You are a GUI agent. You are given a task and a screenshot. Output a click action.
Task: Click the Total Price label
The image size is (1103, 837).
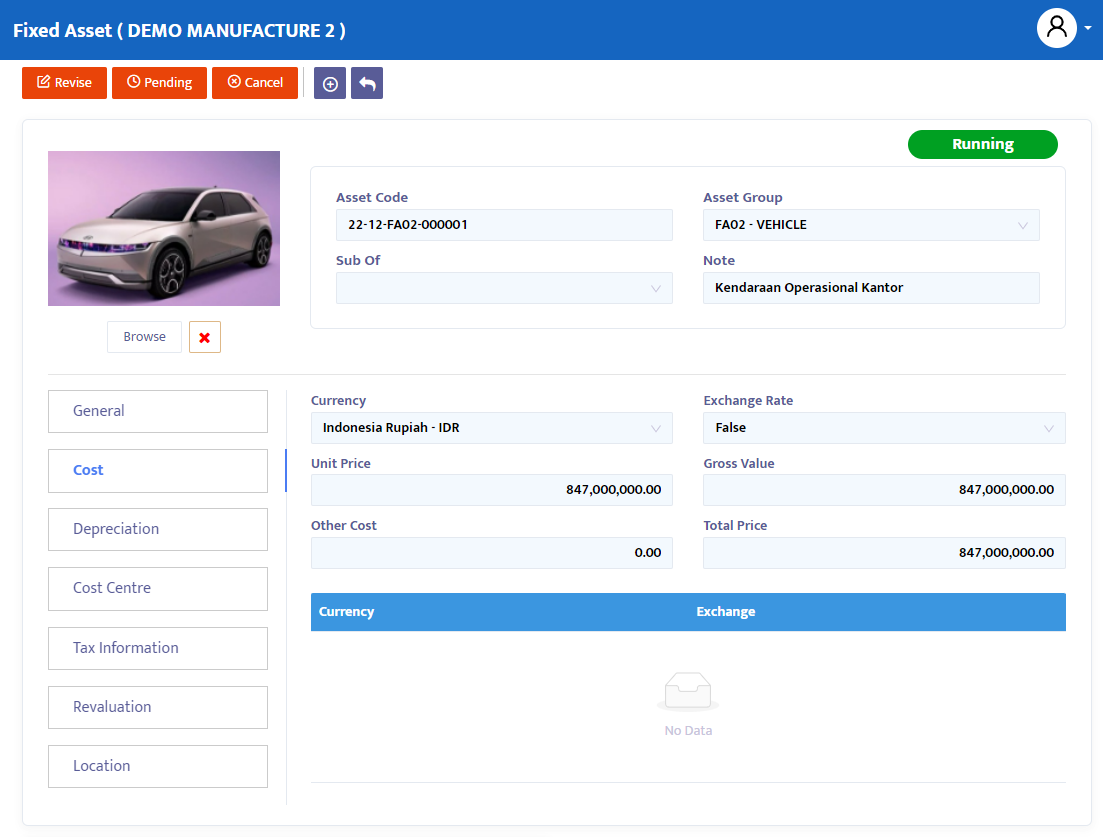click(735, 525)
